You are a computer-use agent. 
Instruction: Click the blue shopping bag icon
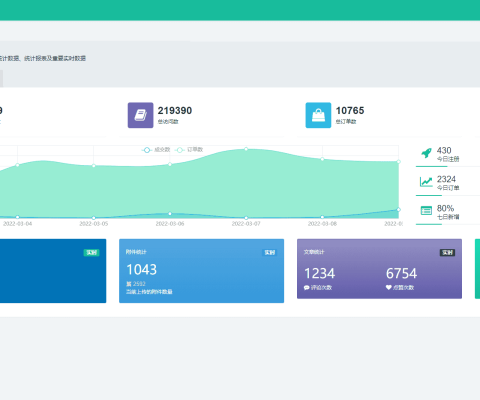coord(318,115)
